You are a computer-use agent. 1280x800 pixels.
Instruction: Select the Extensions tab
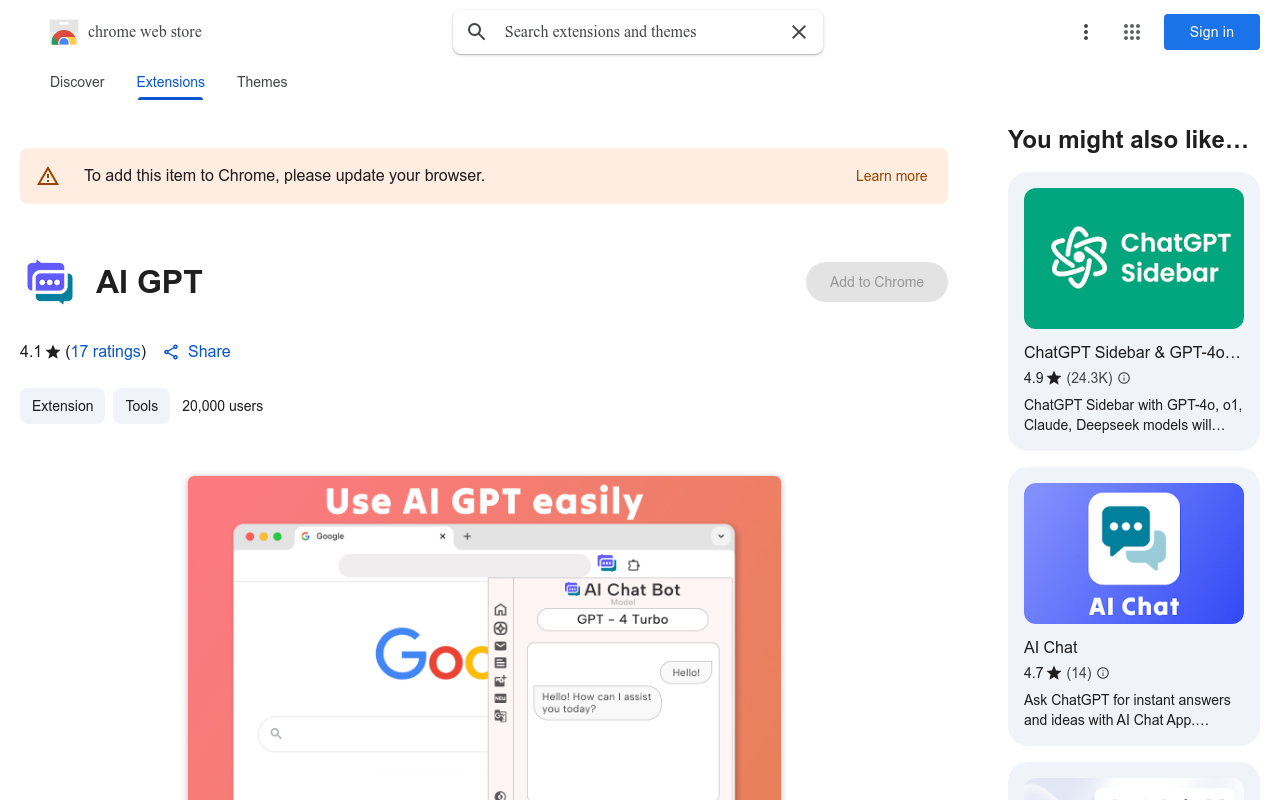coord(171,82)
